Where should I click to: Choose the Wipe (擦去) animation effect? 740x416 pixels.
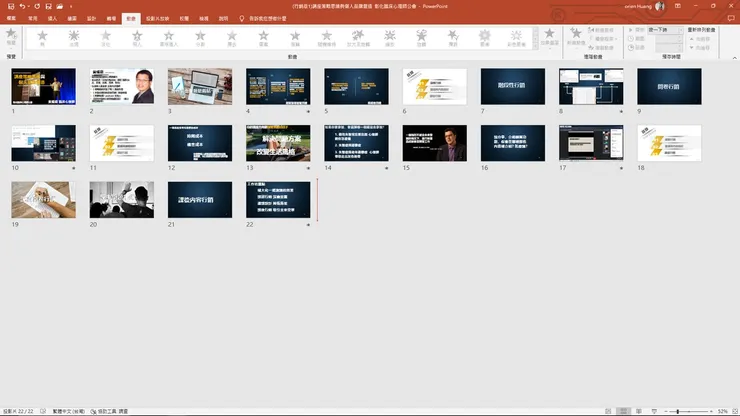click(232, 38)
